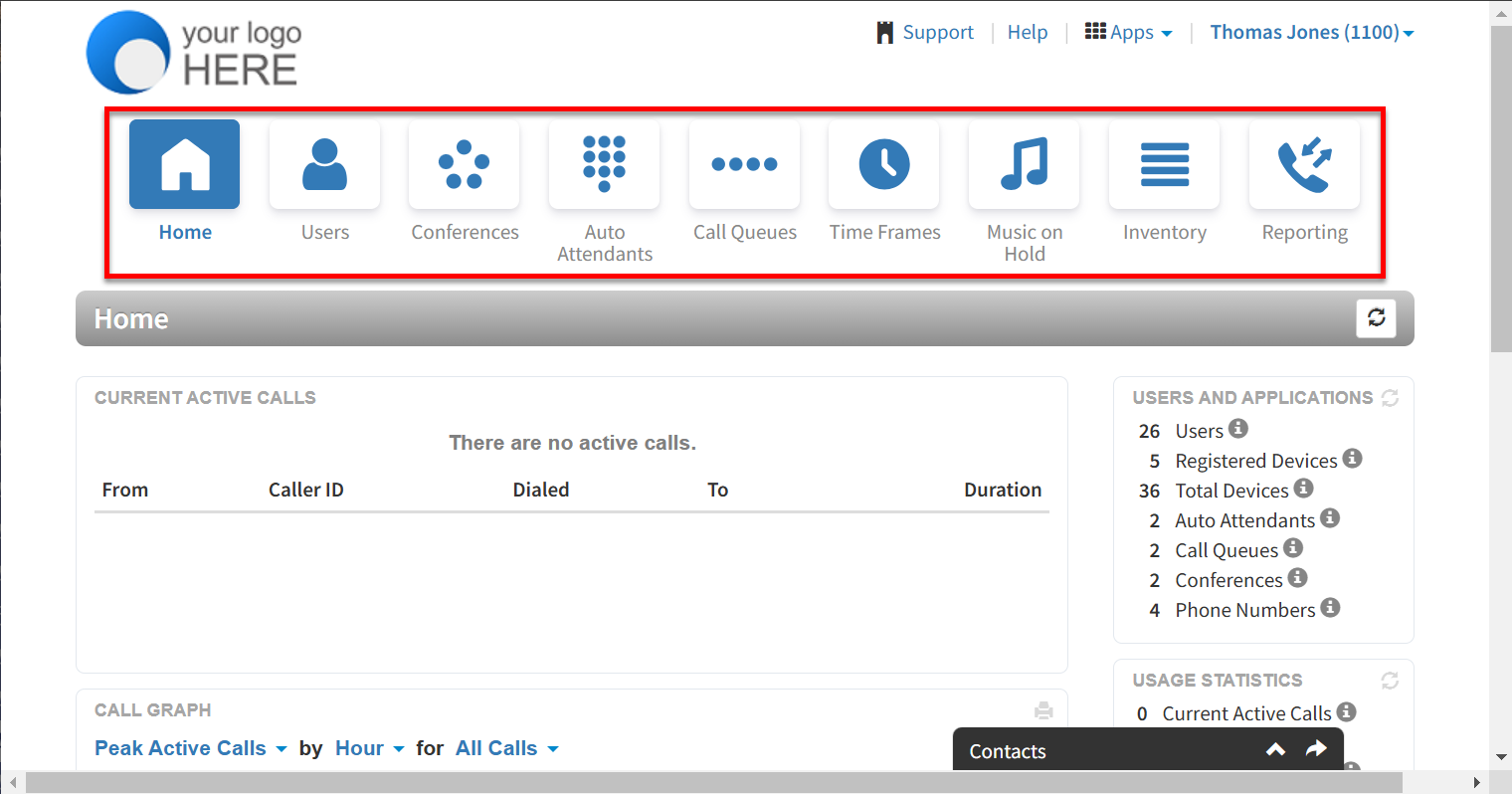Expand the Peak Active Calls dropdown
The width and height of the screenshot is (1512, 794).
190,748
